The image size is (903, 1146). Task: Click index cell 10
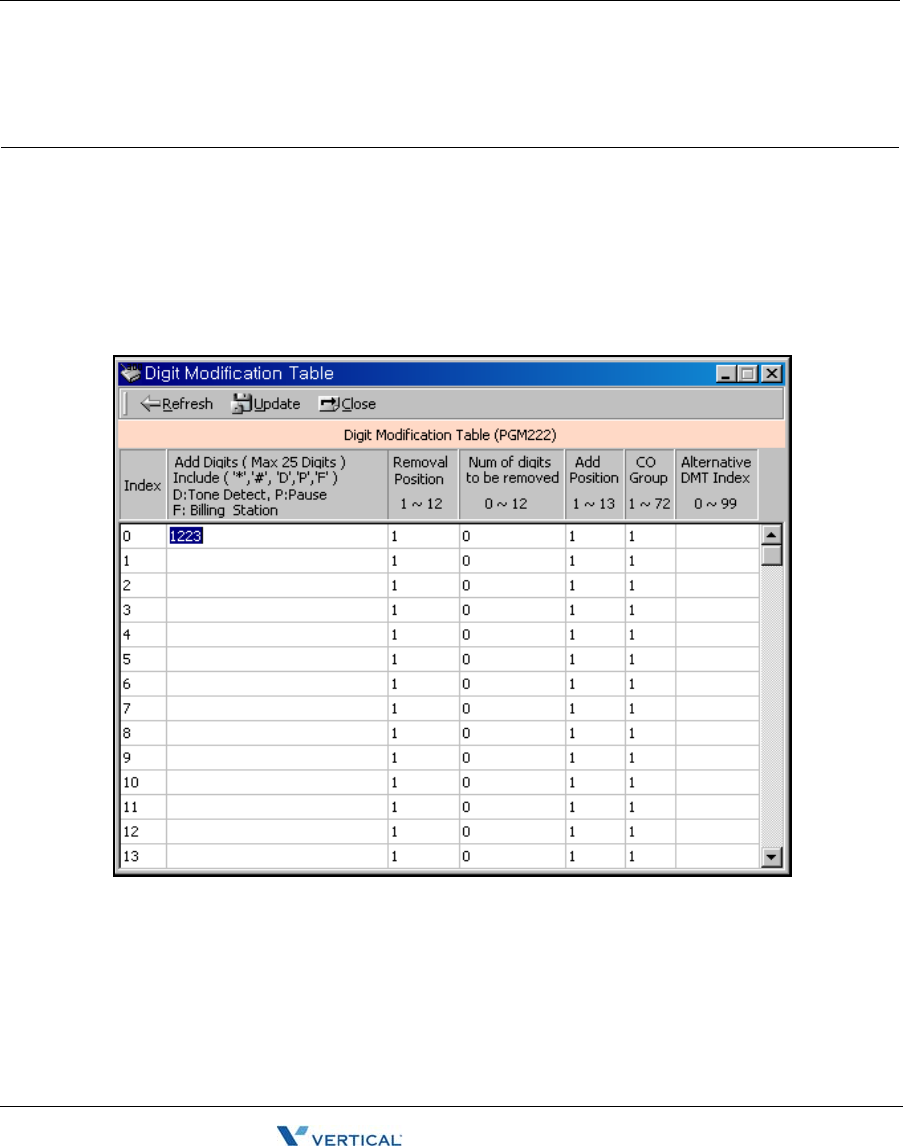coord(143,782)
